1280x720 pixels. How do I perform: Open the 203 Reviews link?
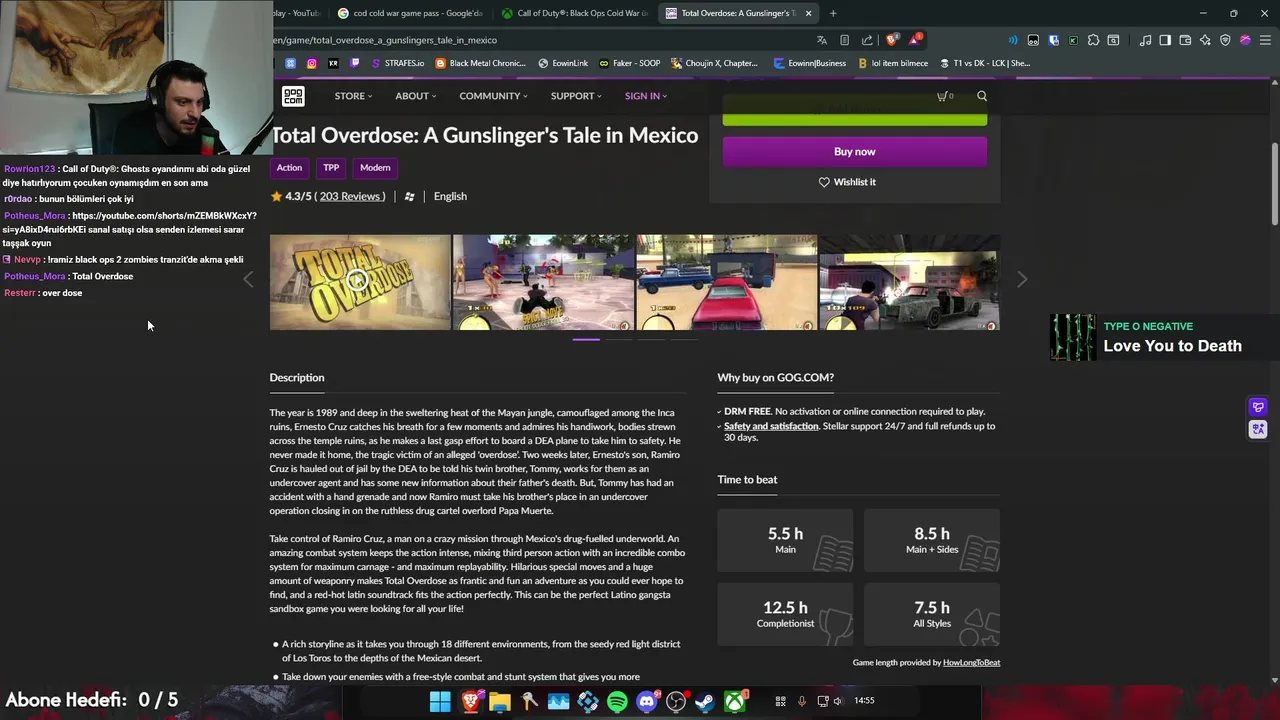350,196
